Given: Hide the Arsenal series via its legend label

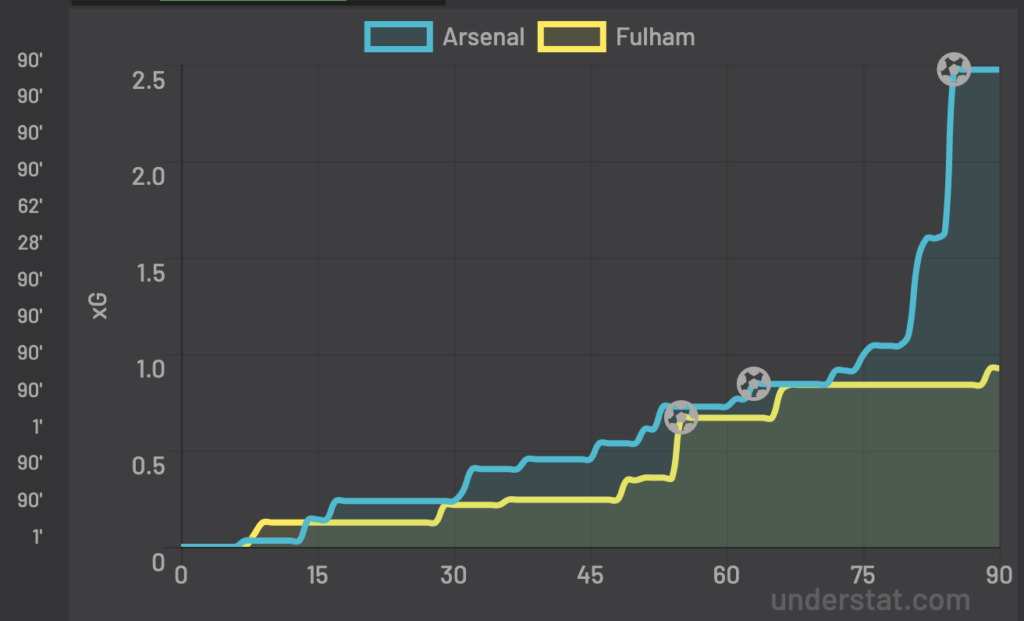Looking at the screenshot, I should click(x=483, y=37).
